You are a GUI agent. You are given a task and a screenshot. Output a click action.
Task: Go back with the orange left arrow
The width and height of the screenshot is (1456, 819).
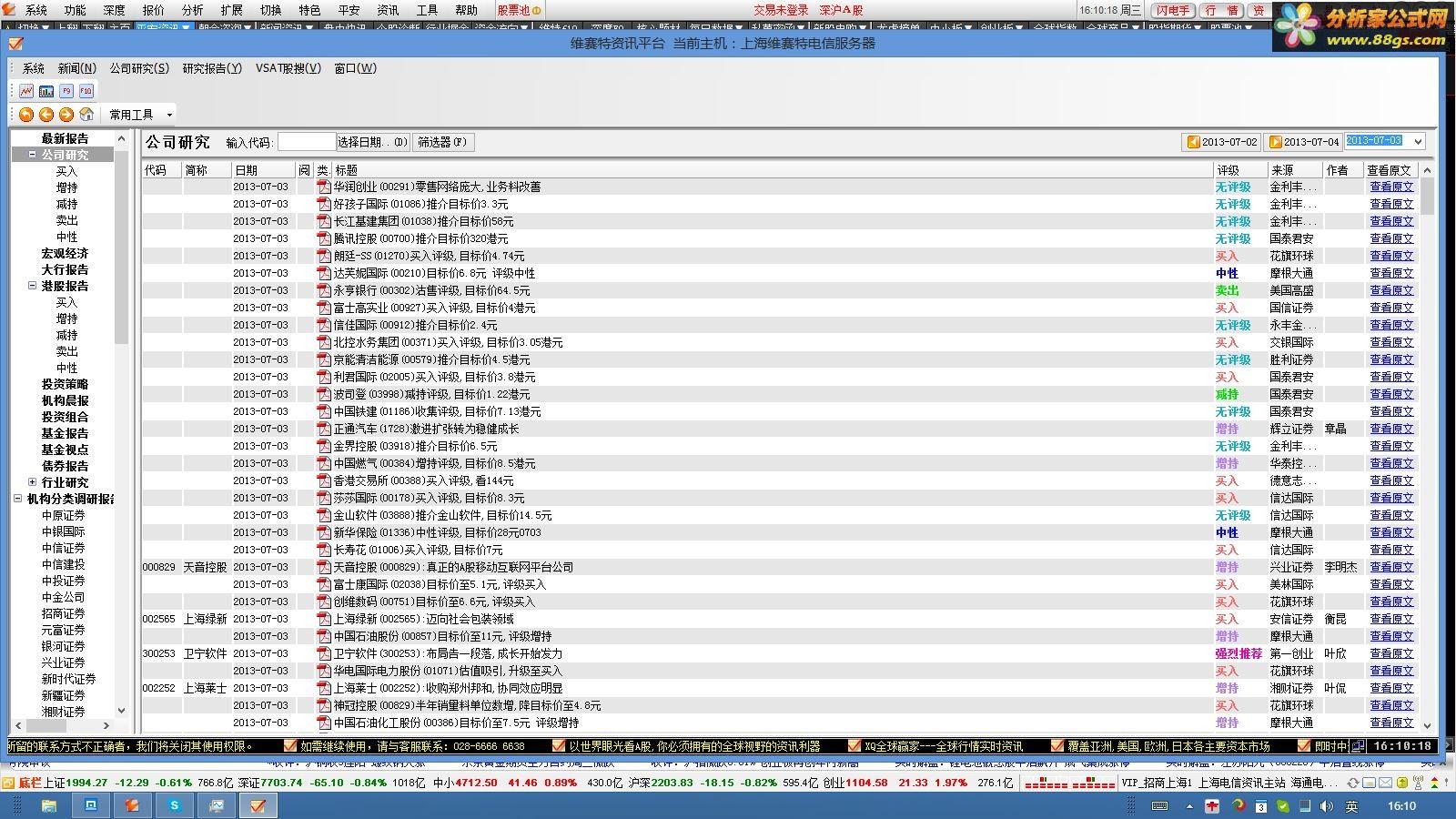[x=46, y=115]
